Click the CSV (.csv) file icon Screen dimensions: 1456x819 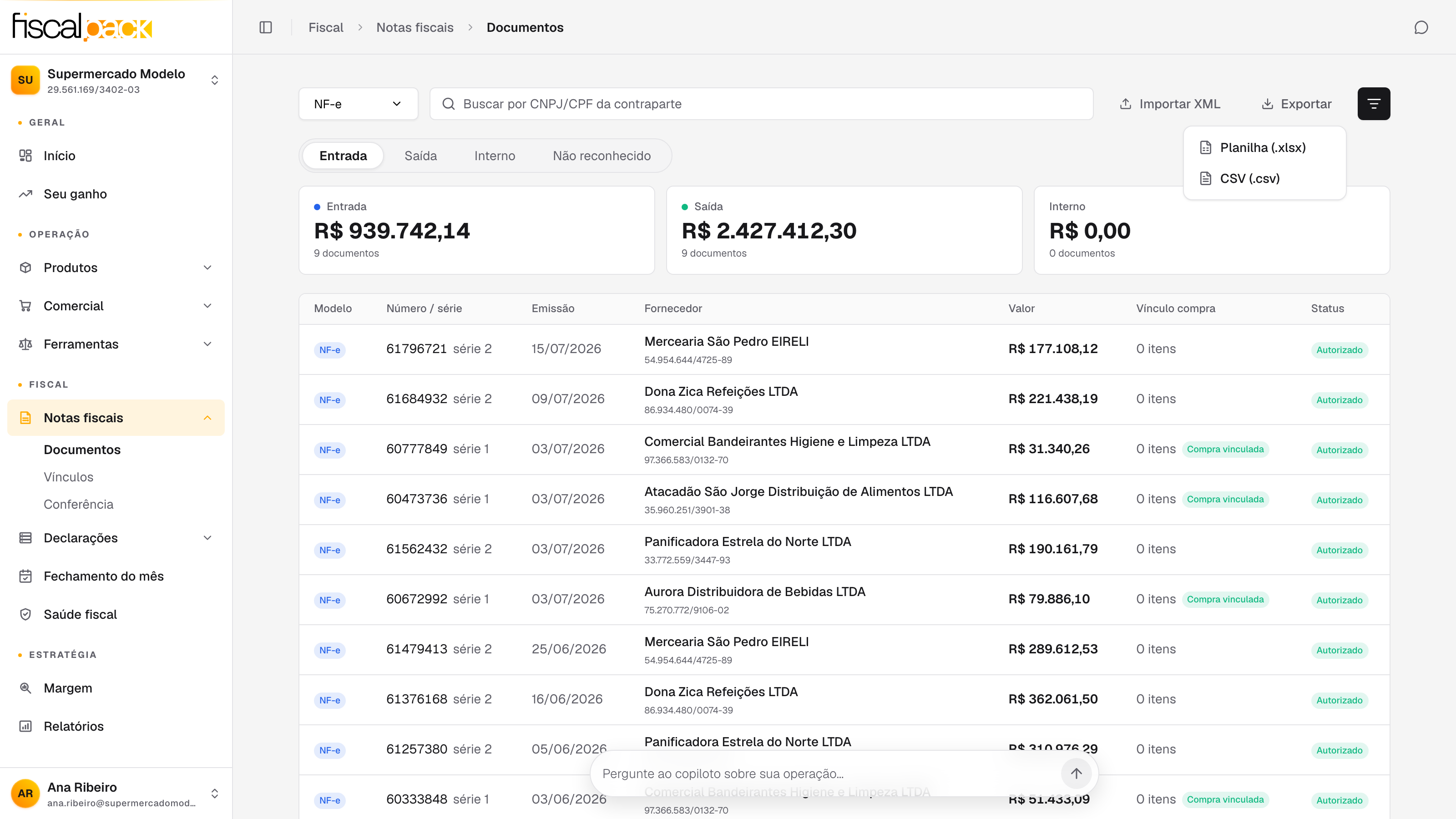tap(1206, 179)
